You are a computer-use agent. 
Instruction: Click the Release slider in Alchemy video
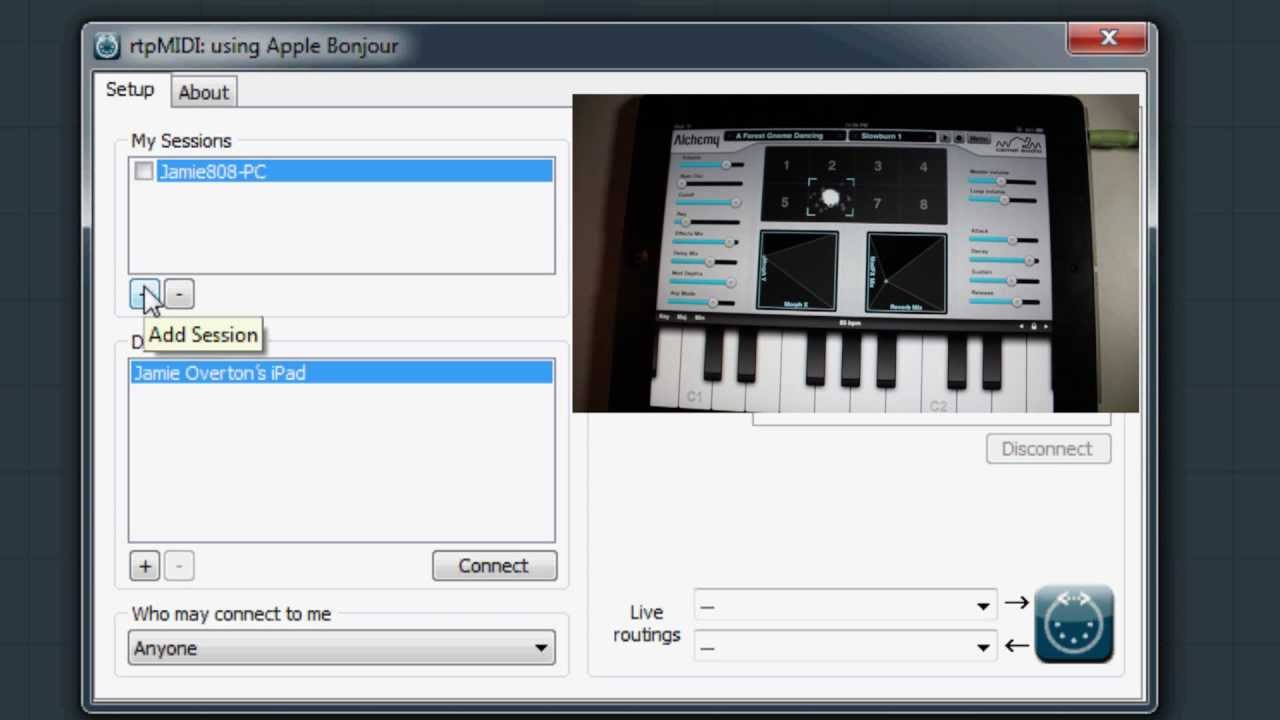(x=1004, y=301)
